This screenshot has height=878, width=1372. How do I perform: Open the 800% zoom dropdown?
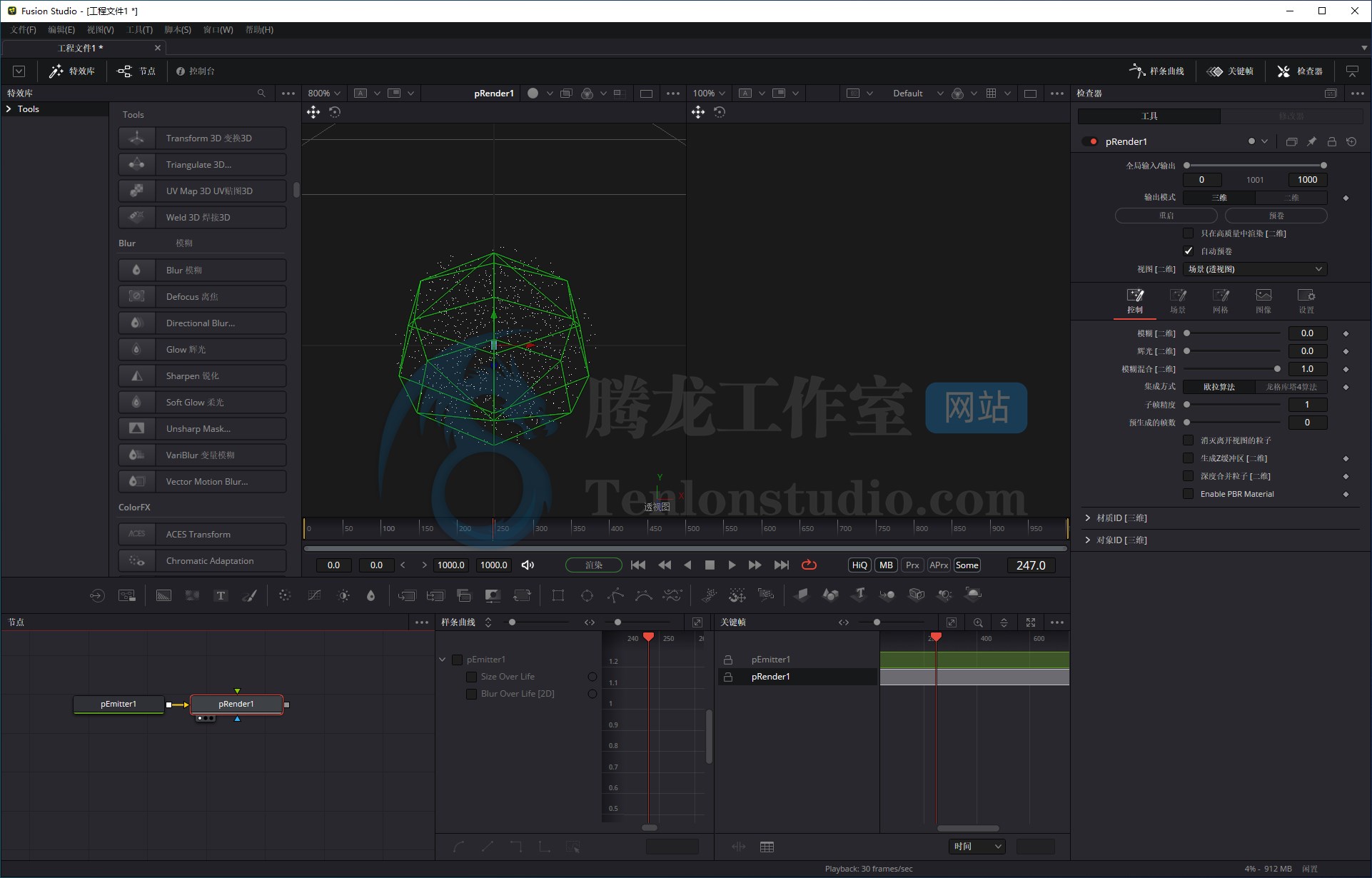click(323, 94)
